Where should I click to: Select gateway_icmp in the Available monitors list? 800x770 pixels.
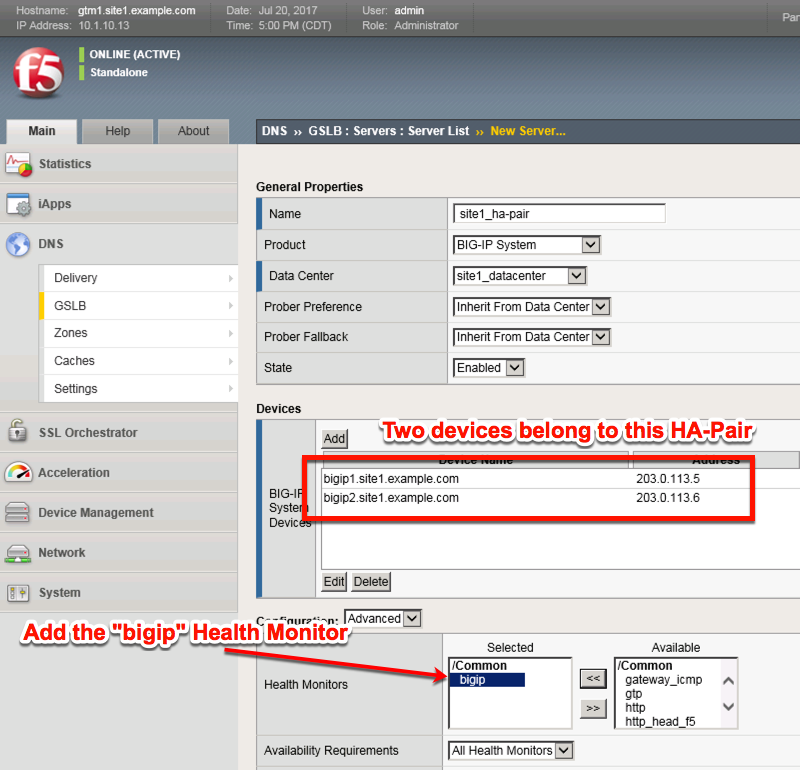pyautogui.click(x=663, y=680)
